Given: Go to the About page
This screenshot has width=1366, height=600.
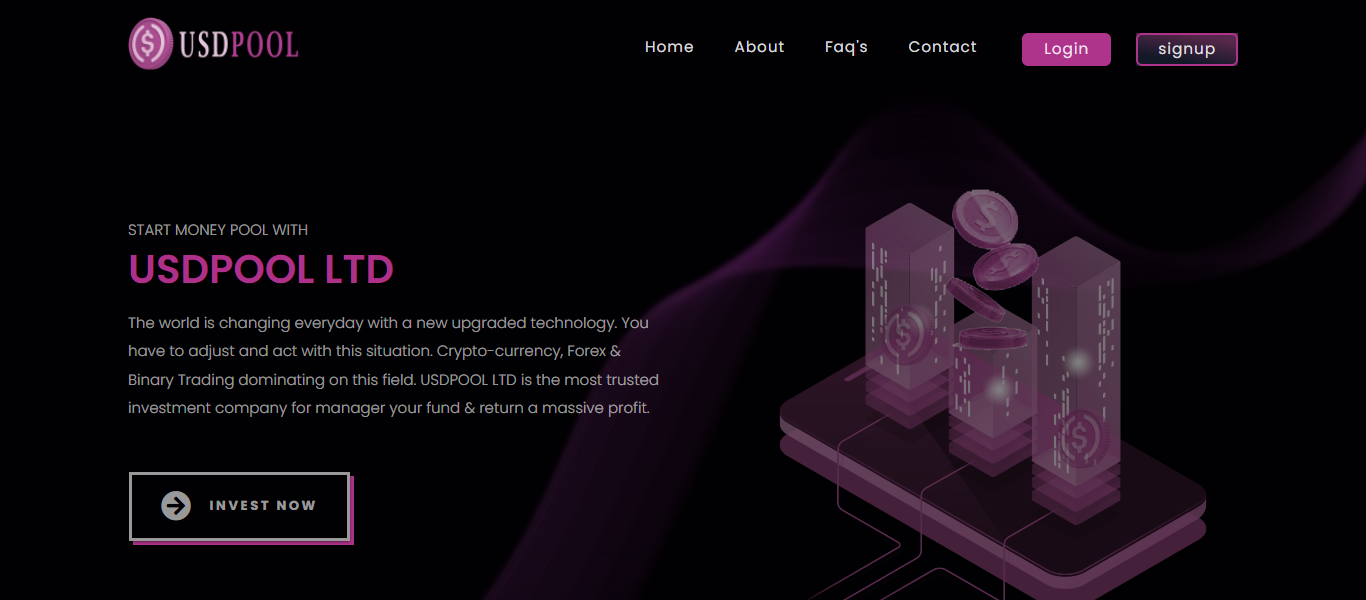Looking at the screenshot, I should coord(759,47).
